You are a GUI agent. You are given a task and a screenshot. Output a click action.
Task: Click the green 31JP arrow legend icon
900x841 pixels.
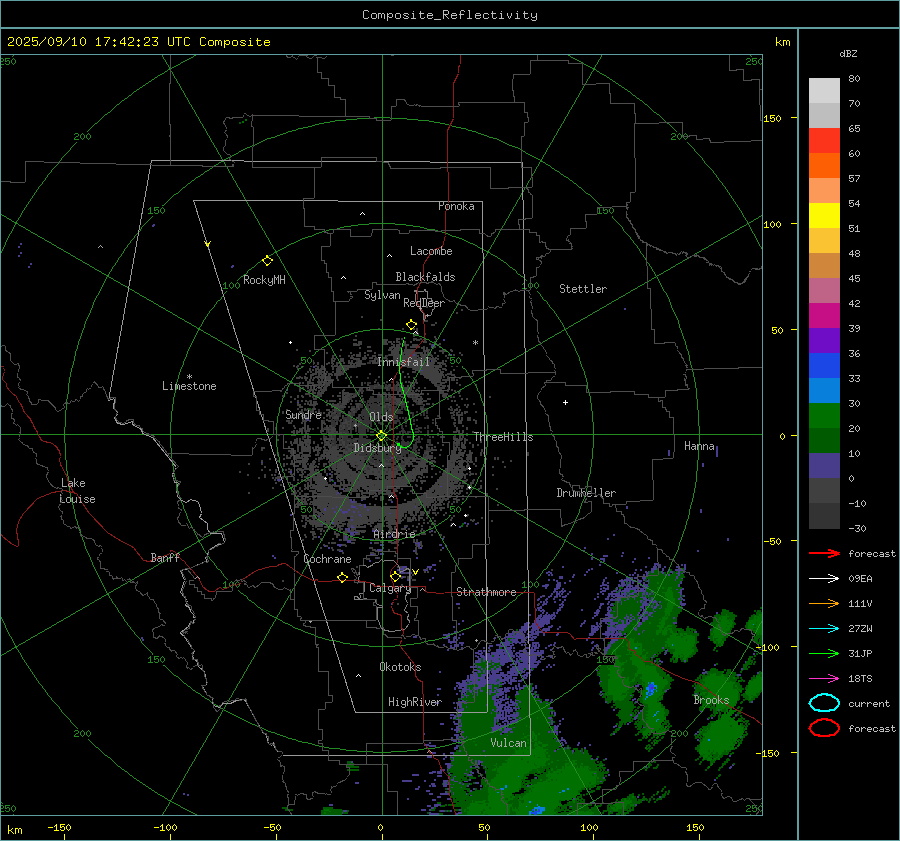click(x=824, y=653)
